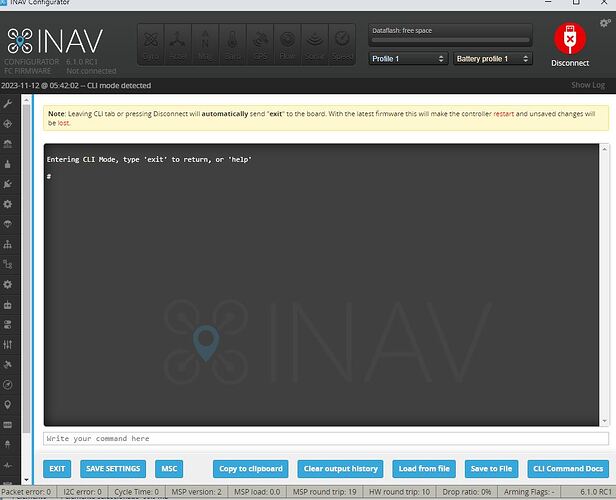This screenshot has width=616, height=500.
Task: Click 'Entering CLI Mode' output line
Action: point(149,159)
